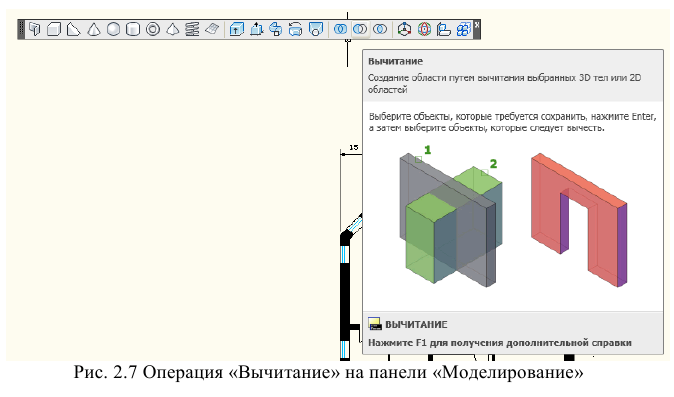Choose the 3D Array tool

[x=463, y=29]
